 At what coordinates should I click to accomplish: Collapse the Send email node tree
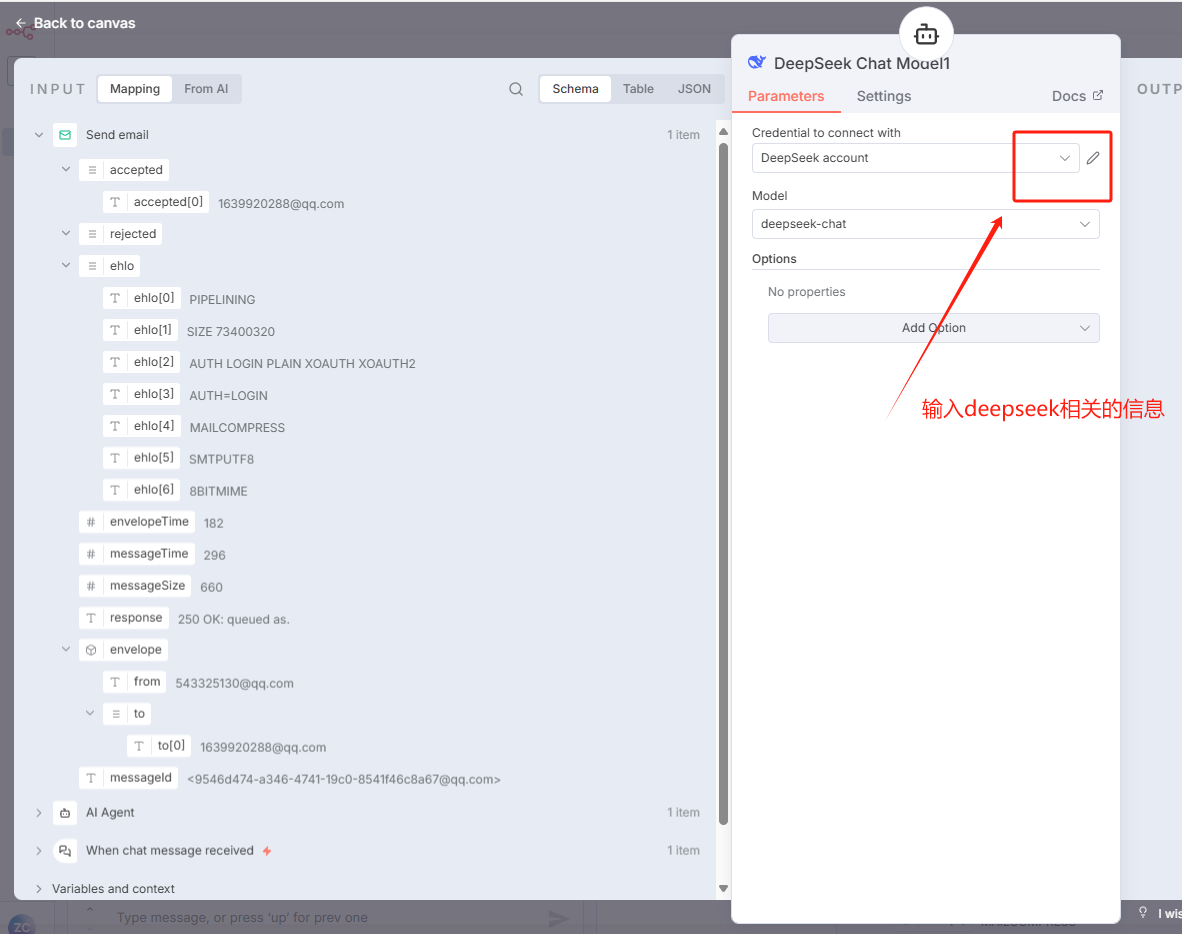(39, 135)
